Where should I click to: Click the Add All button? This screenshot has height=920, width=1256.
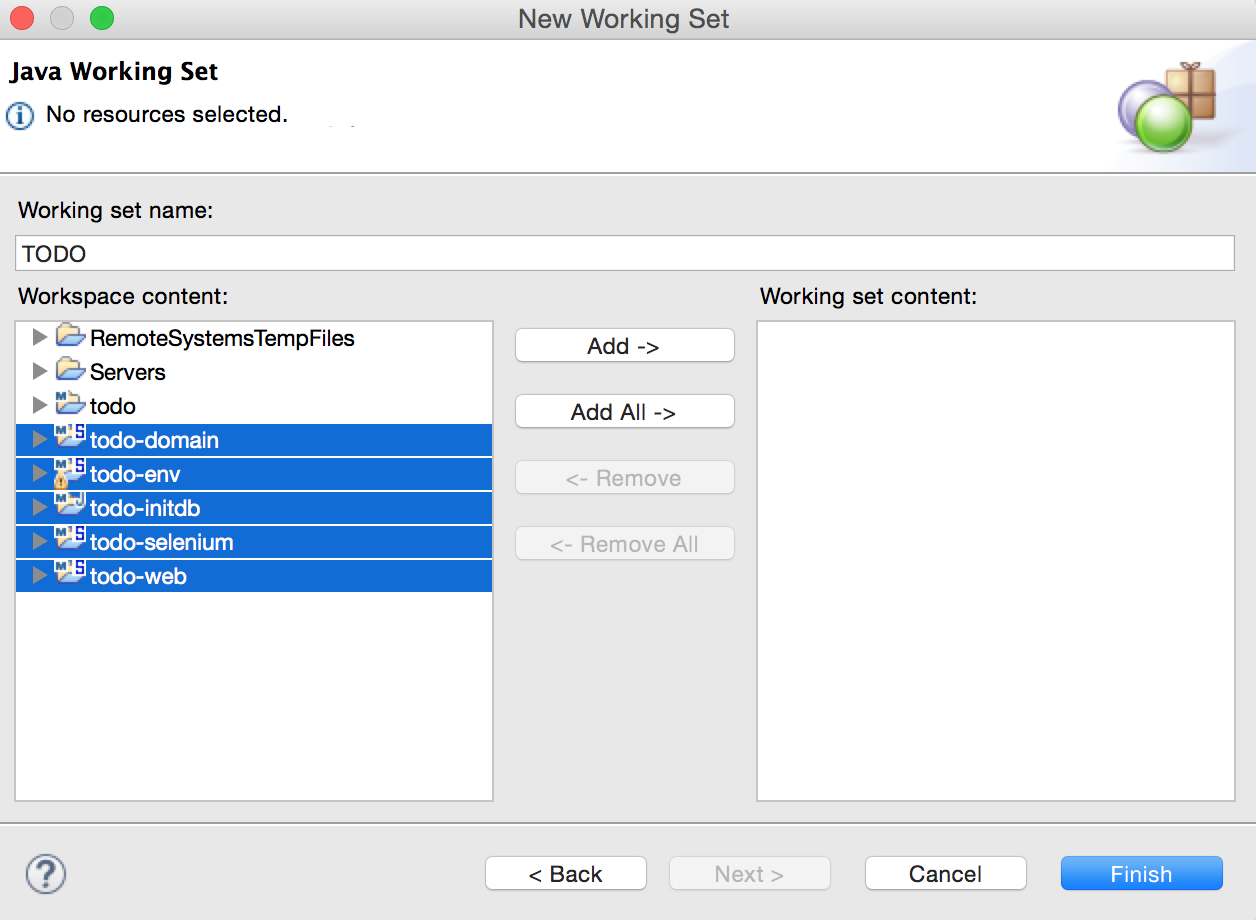(624, 411)
